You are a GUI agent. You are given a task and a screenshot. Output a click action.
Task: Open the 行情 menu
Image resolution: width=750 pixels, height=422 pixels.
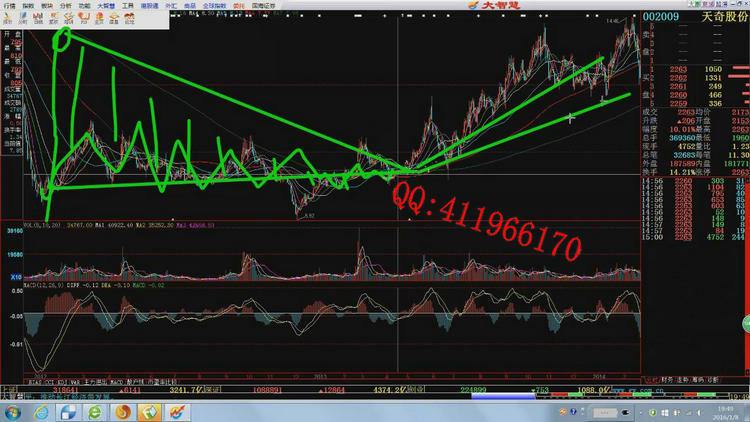(8, 5)
